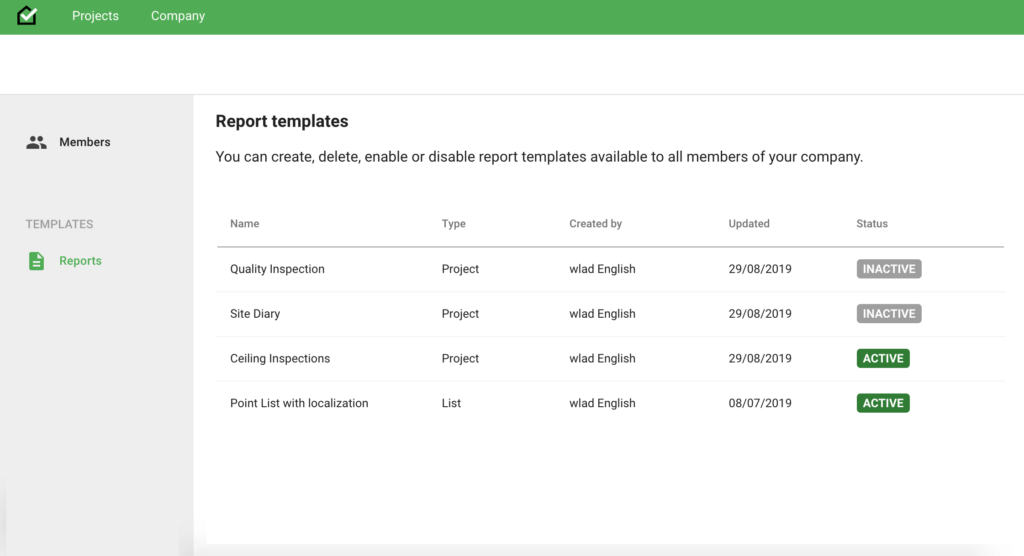Image resolution: width=1024 pixels, height=556 pixels.
Task: Click the checkmark app logo icon
Action: 27,16
